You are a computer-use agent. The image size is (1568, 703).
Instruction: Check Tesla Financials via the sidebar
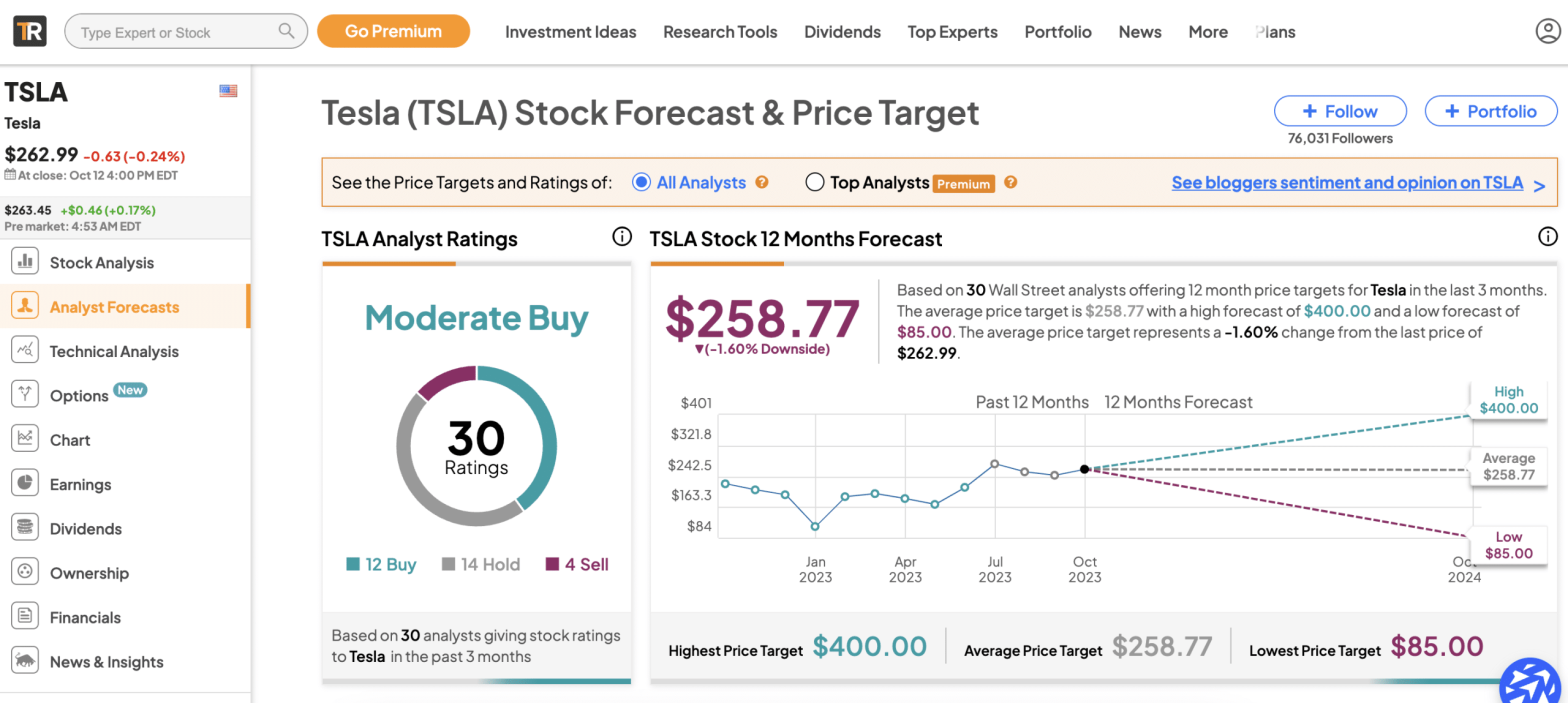click(85, 617)
